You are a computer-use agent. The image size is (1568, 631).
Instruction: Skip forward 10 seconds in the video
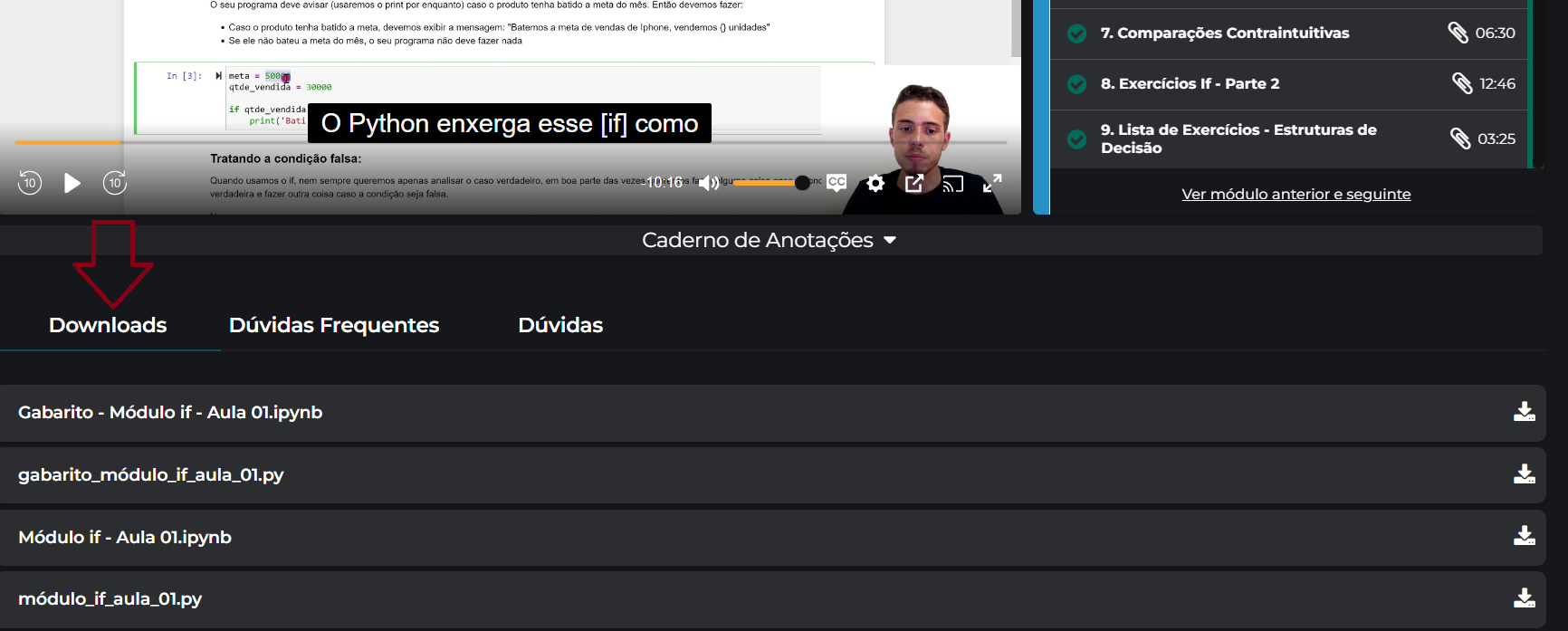tap(115, 183)
